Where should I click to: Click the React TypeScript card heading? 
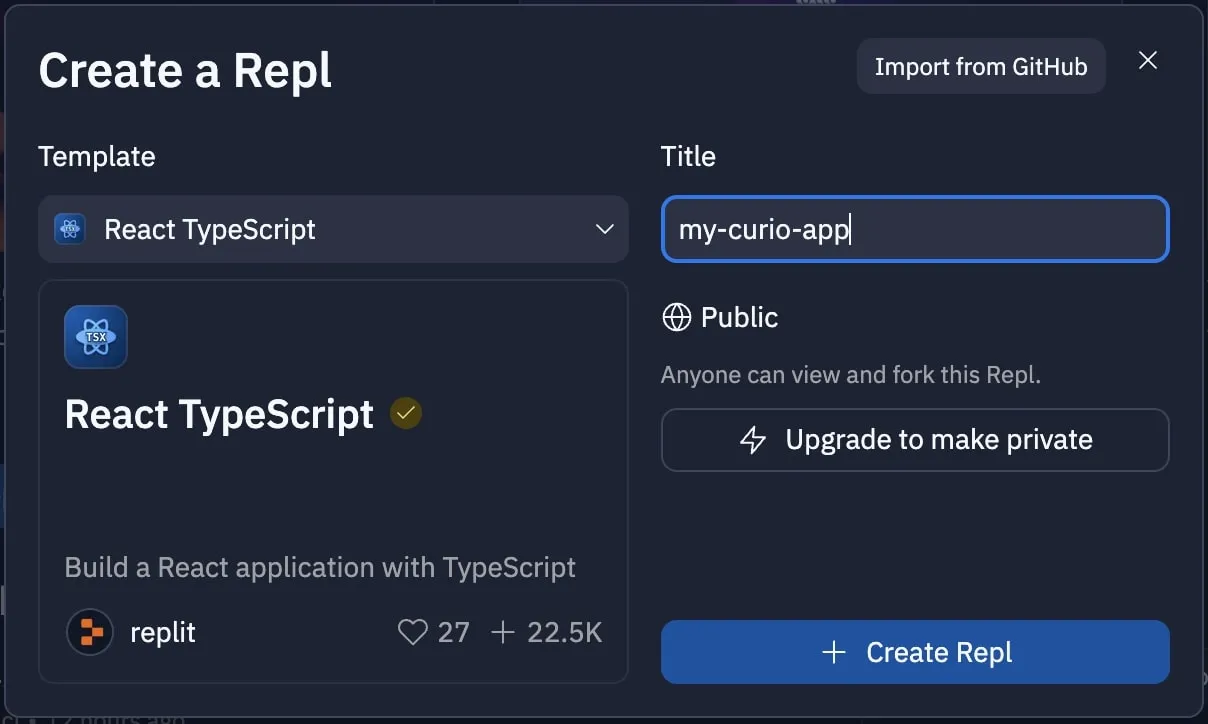point(219,414)
